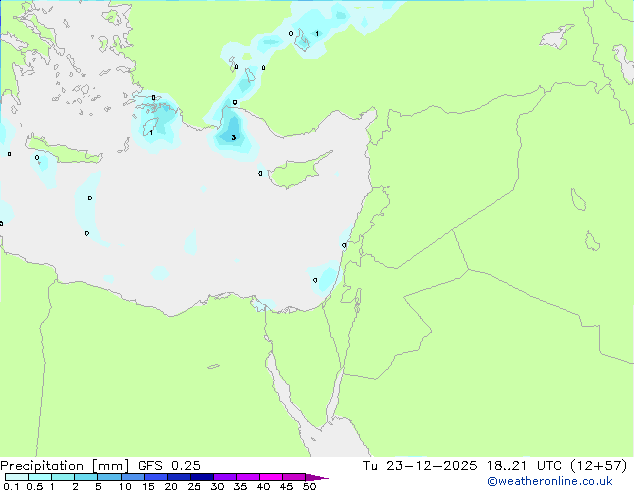Screen dimensions: 634x490
Task: Click the '2' legend scale label
Action: point(75,486)
